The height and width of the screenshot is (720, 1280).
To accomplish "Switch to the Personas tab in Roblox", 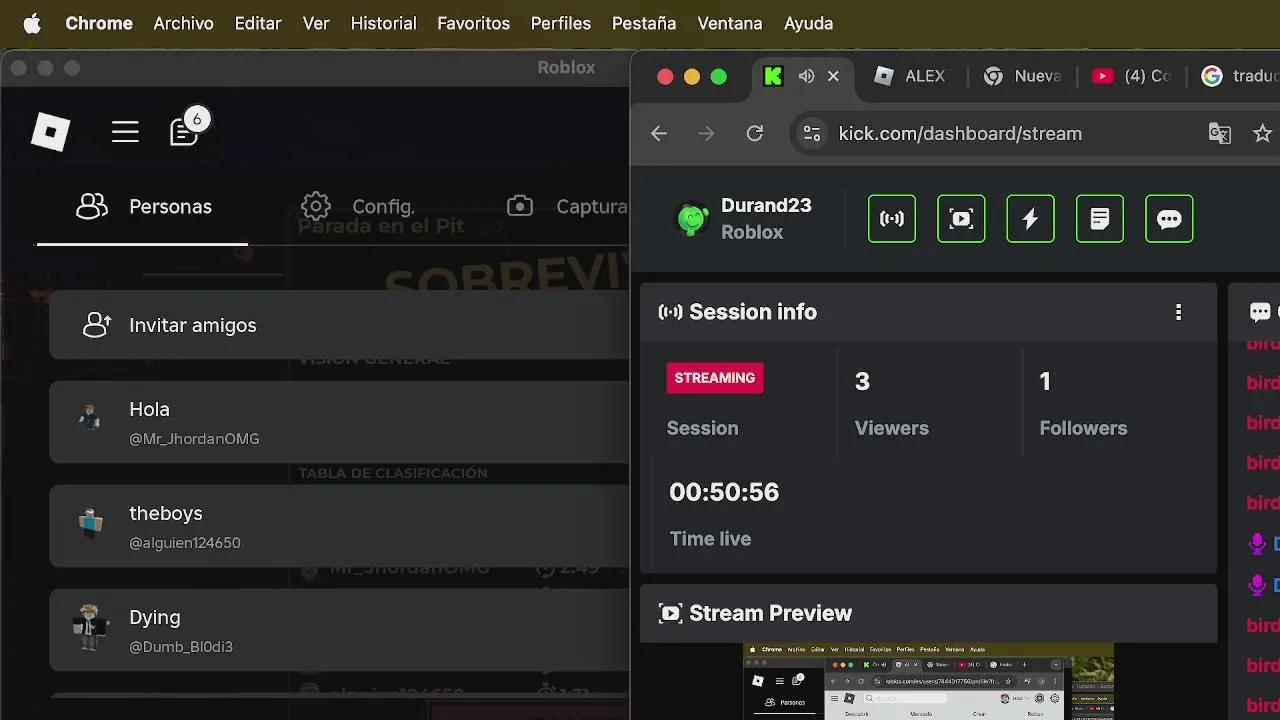I will (143, 207).
